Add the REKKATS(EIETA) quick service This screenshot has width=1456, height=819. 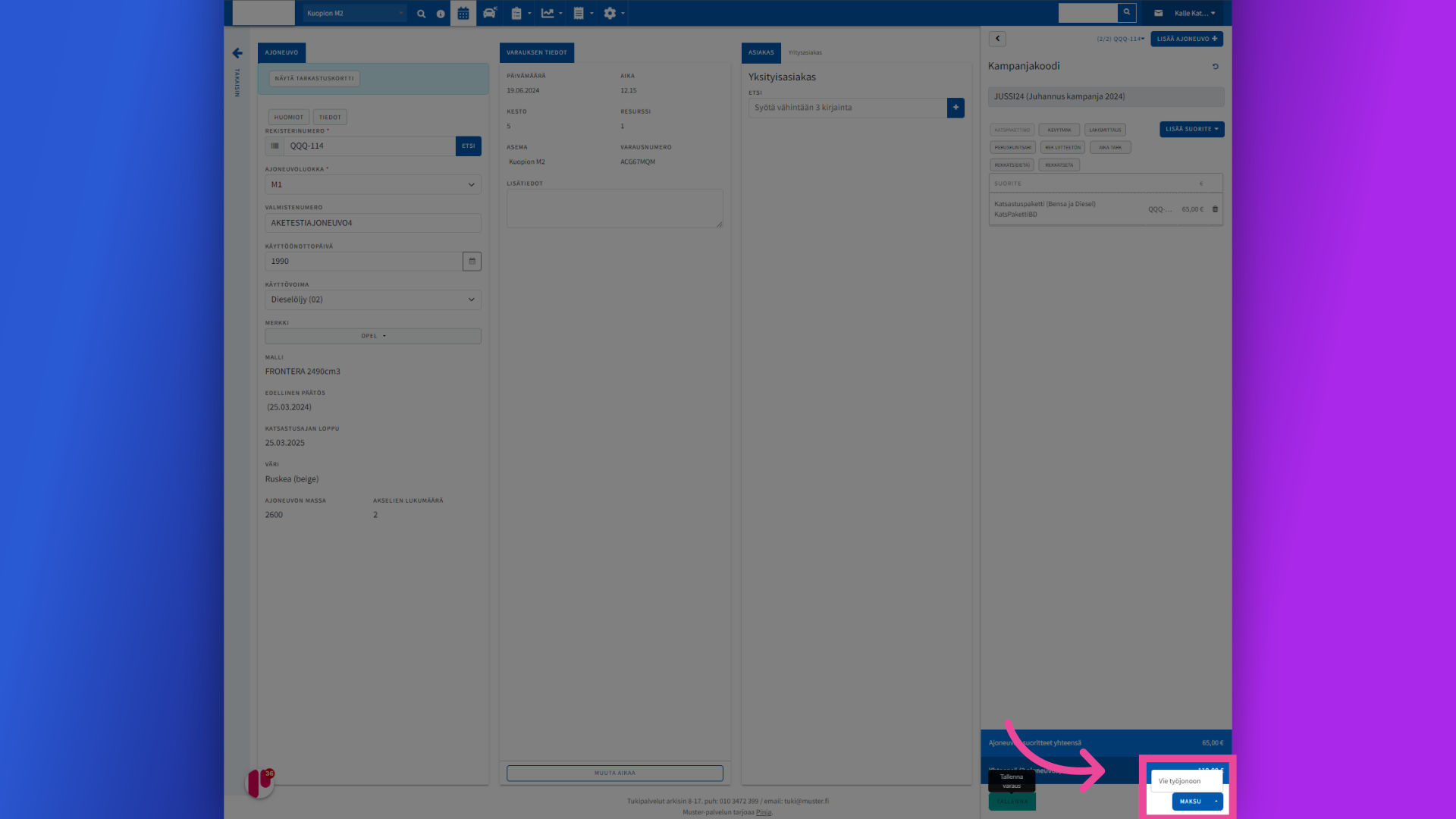click(x=1012, y=165)
